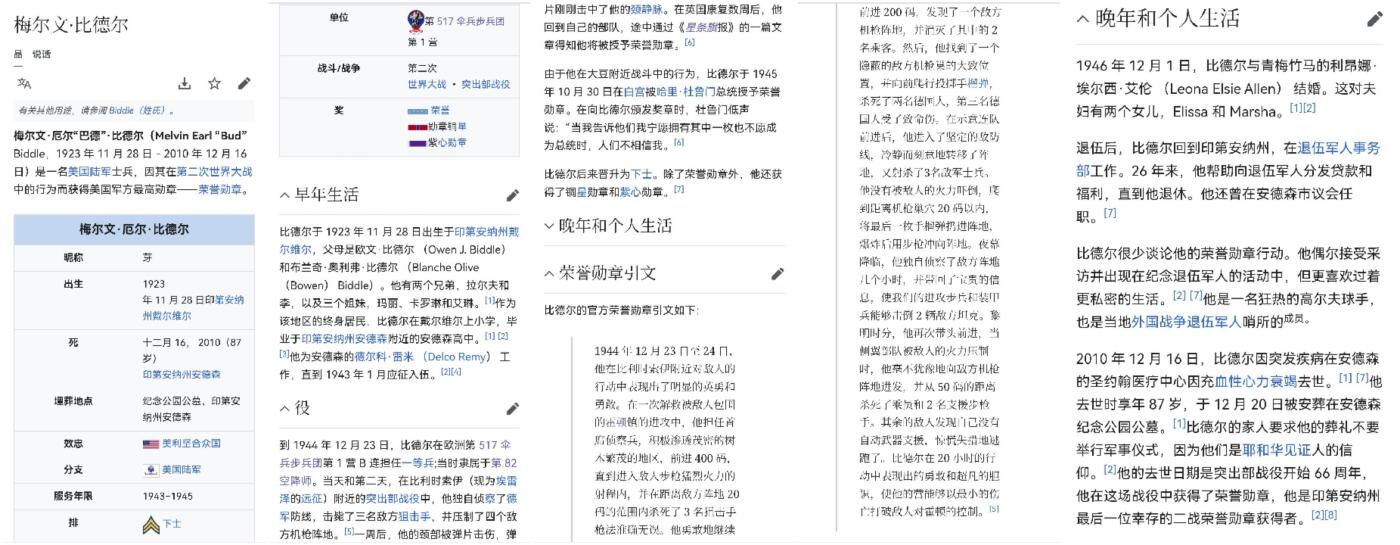Collapse the 早年生活 section chevron

pos(285,195)
